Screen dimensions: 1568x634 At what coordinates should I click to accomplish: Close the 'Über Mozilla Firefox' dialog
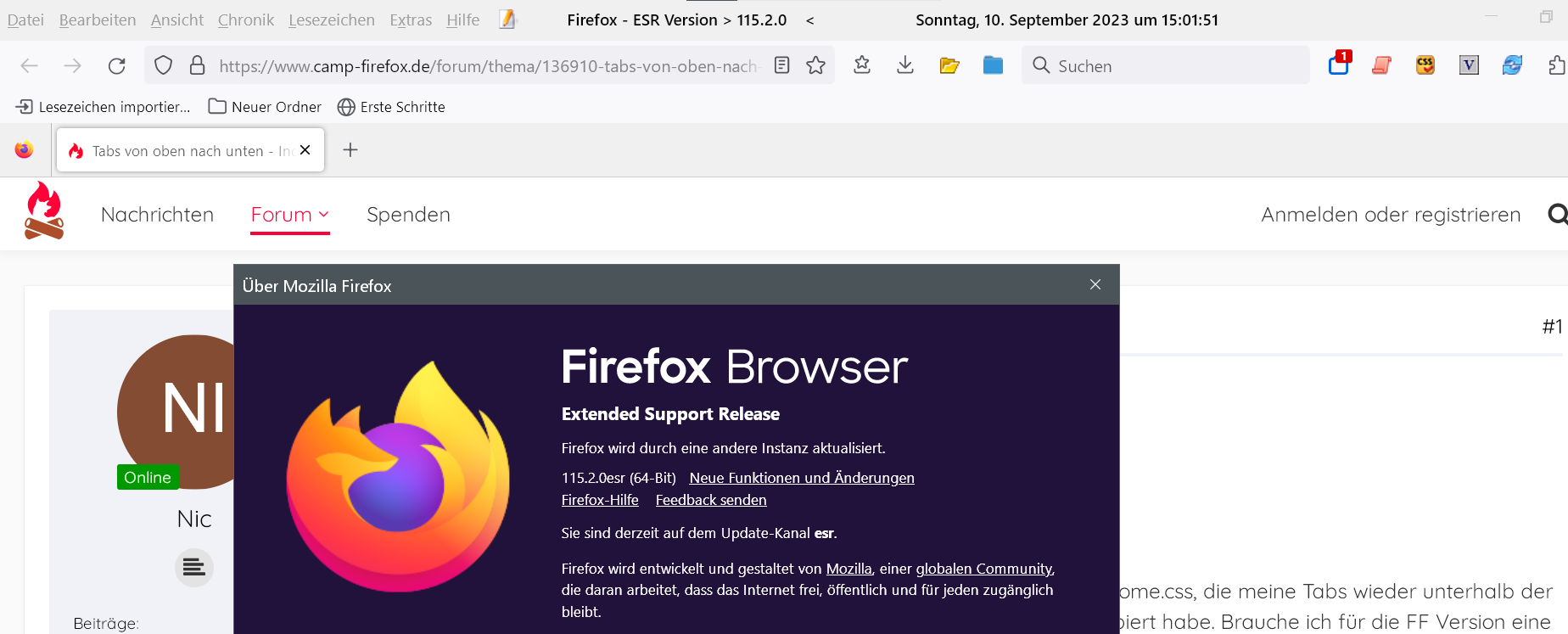[x=1095, y=284]
